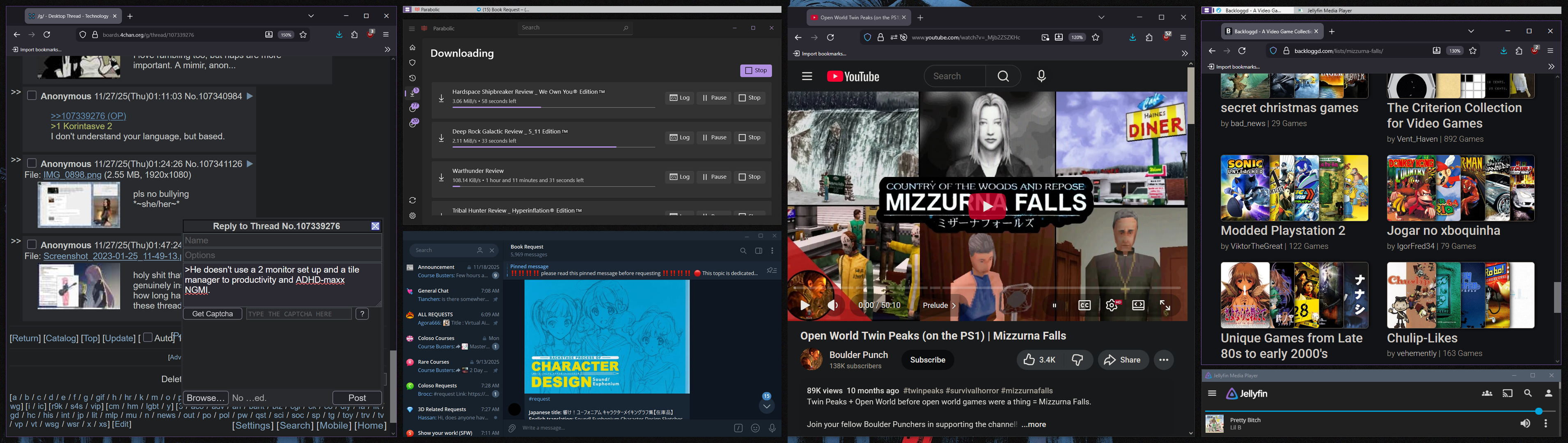Viewport: 1568px width, 443px height.
Task: Show the Telegram pinned messages list icon
Action: [x=772, y=270]
